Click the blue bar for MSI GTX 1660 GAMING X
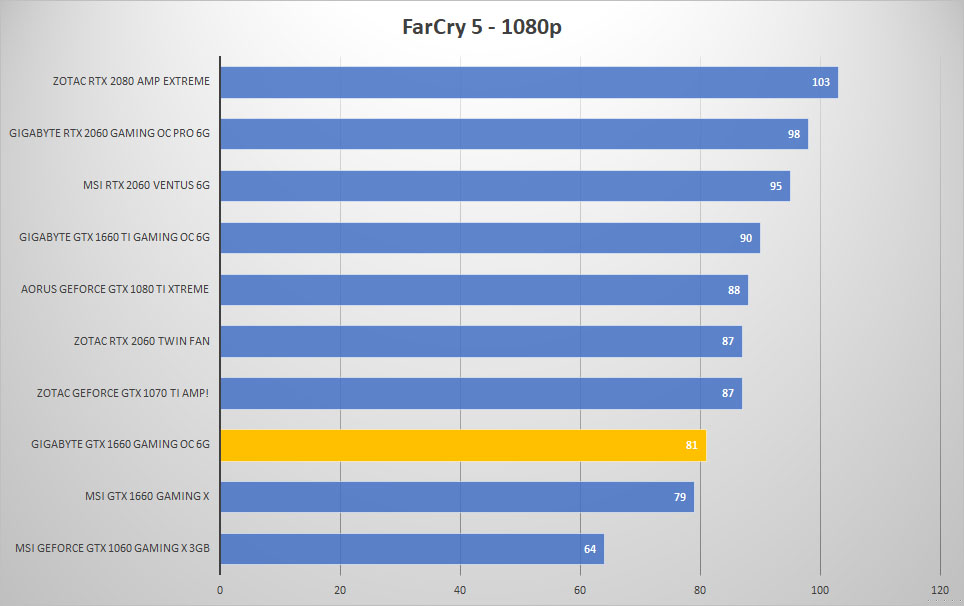Screen dimensions: 964x606 tap(457, 497)
